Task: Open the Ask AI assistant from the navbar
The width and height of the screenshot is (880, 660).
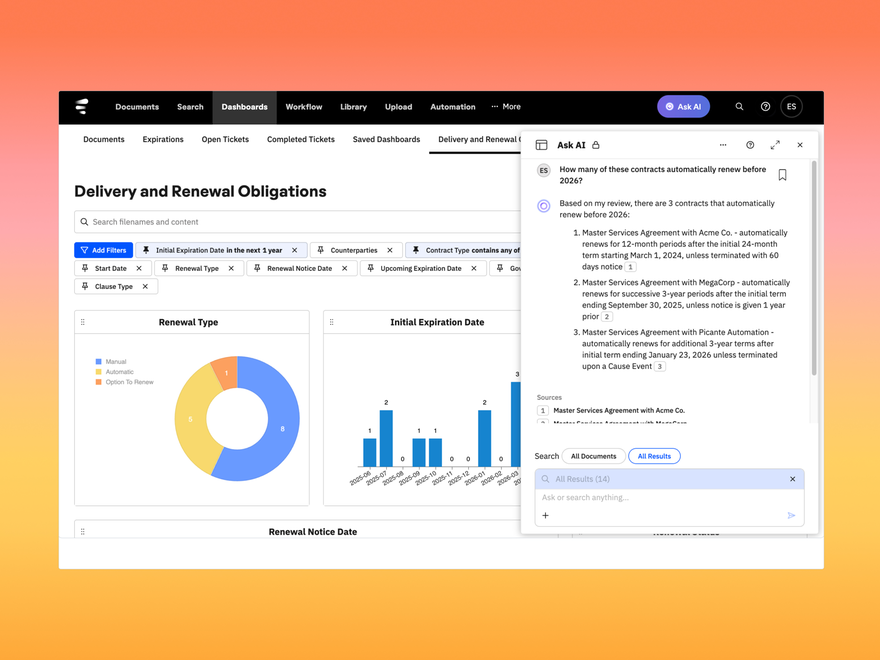Action: [x=683, y=107]
